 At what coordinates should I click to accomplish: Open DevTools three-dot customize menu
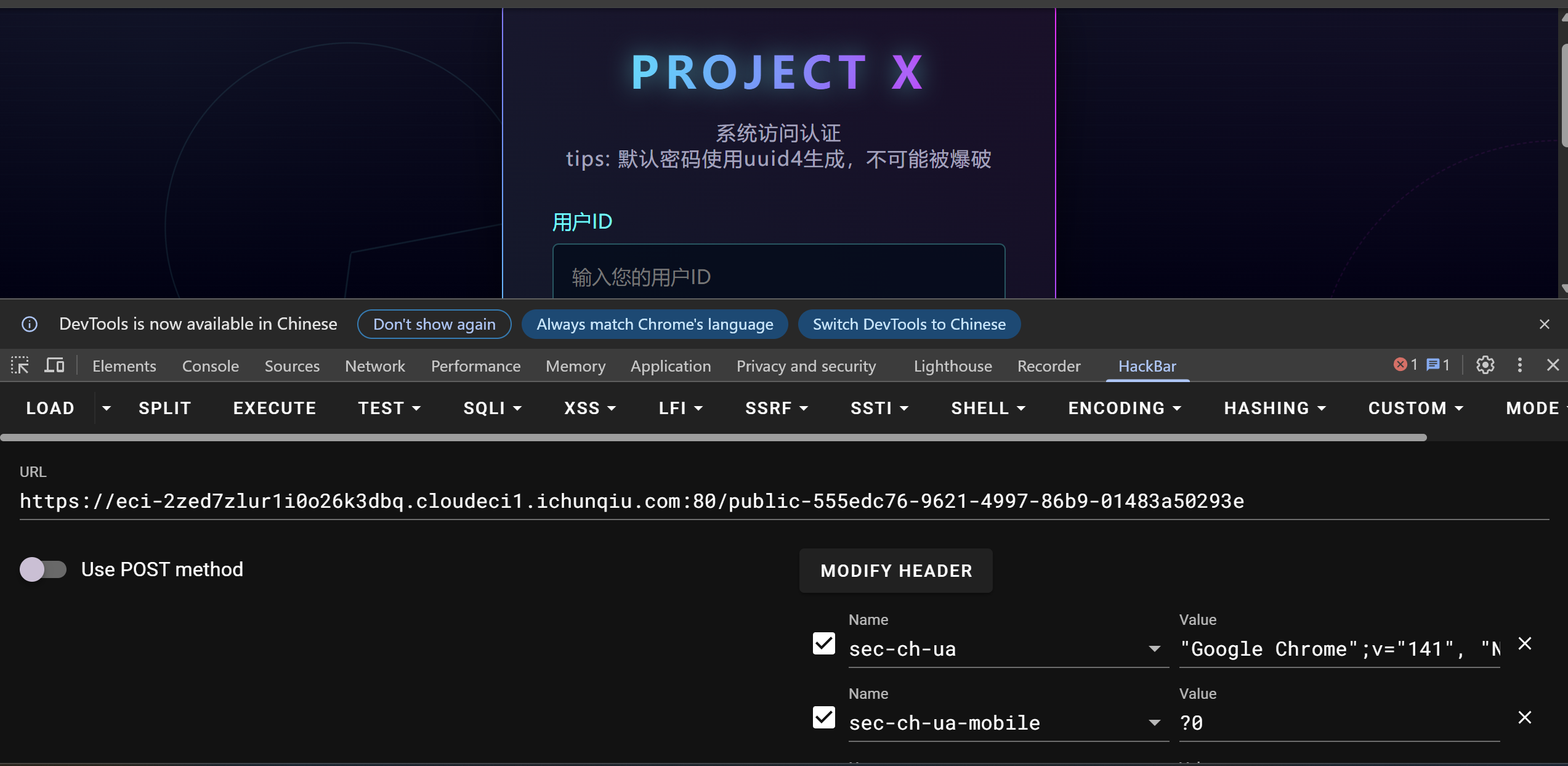(1519, 365)
